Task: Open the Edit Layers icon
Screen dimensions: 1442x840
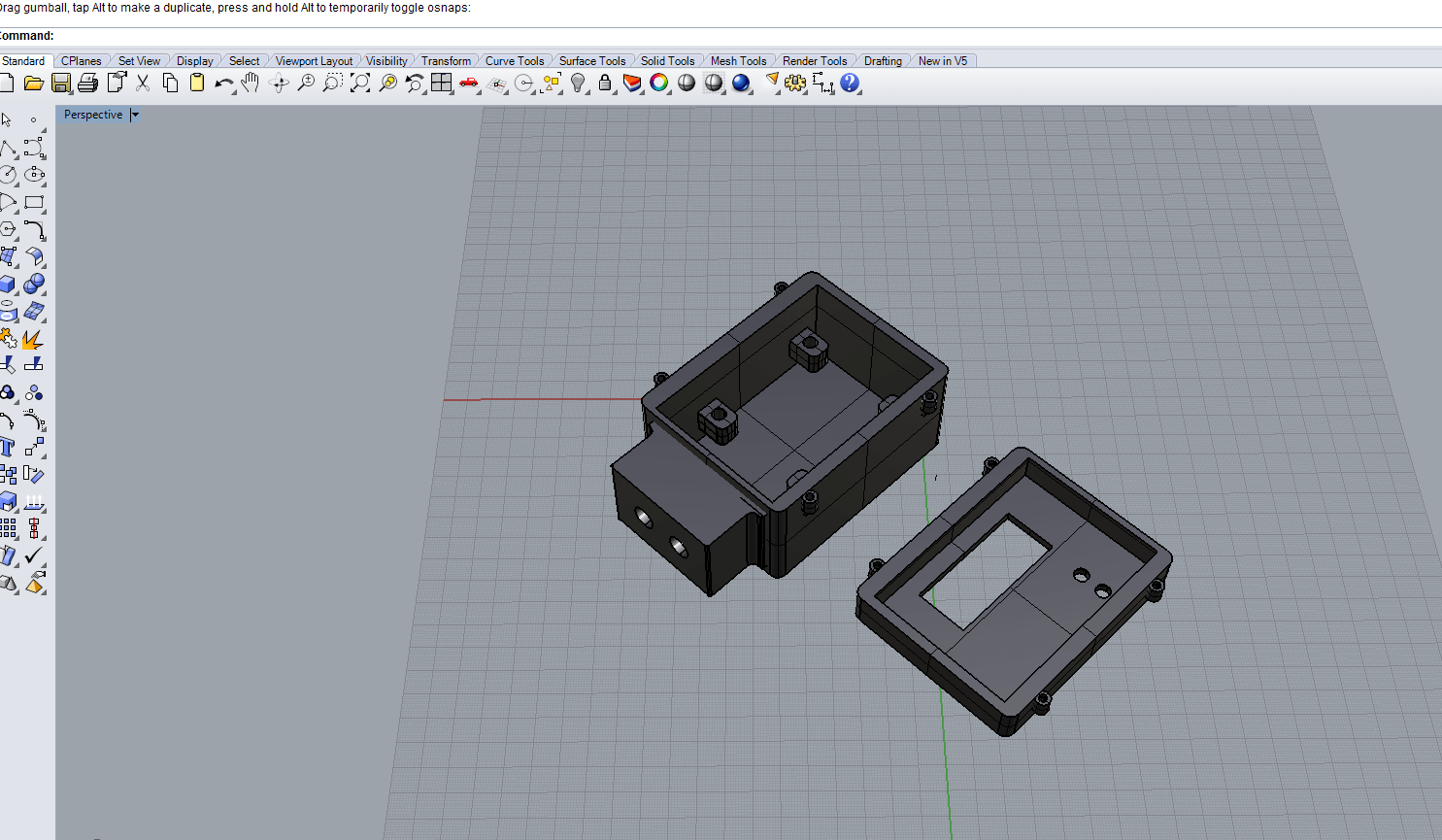Action: [x=632, y=84]
